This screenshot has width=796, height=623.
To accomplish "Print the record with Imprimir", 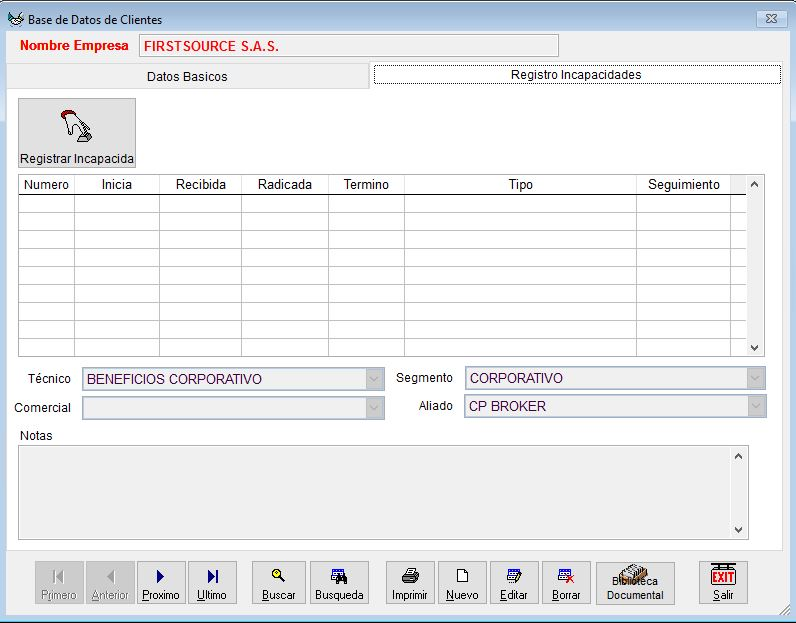I will [x=410, y=582].
